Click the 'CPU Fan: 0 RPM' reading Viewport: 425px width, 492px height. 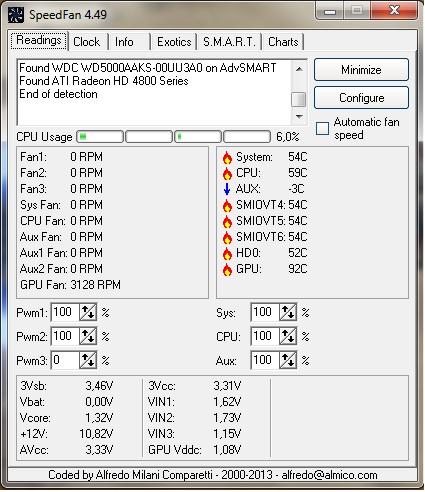point(61,221)
